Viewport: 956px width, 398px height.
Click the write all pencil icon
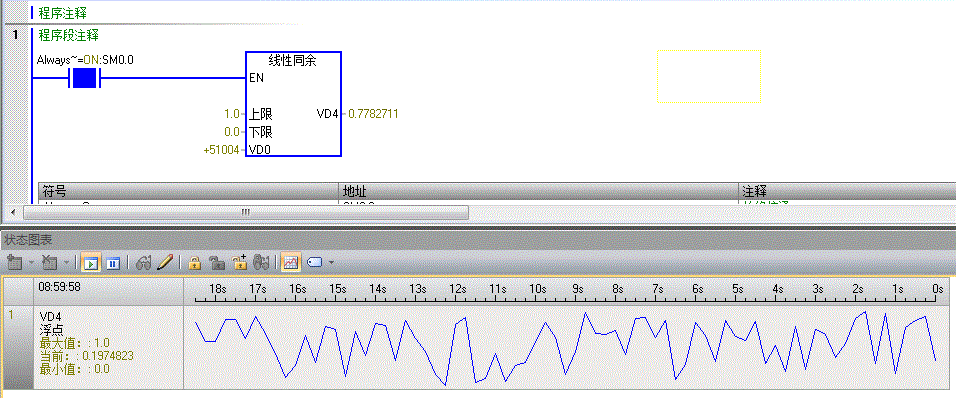pyautogui.click(x=165, y=263)
